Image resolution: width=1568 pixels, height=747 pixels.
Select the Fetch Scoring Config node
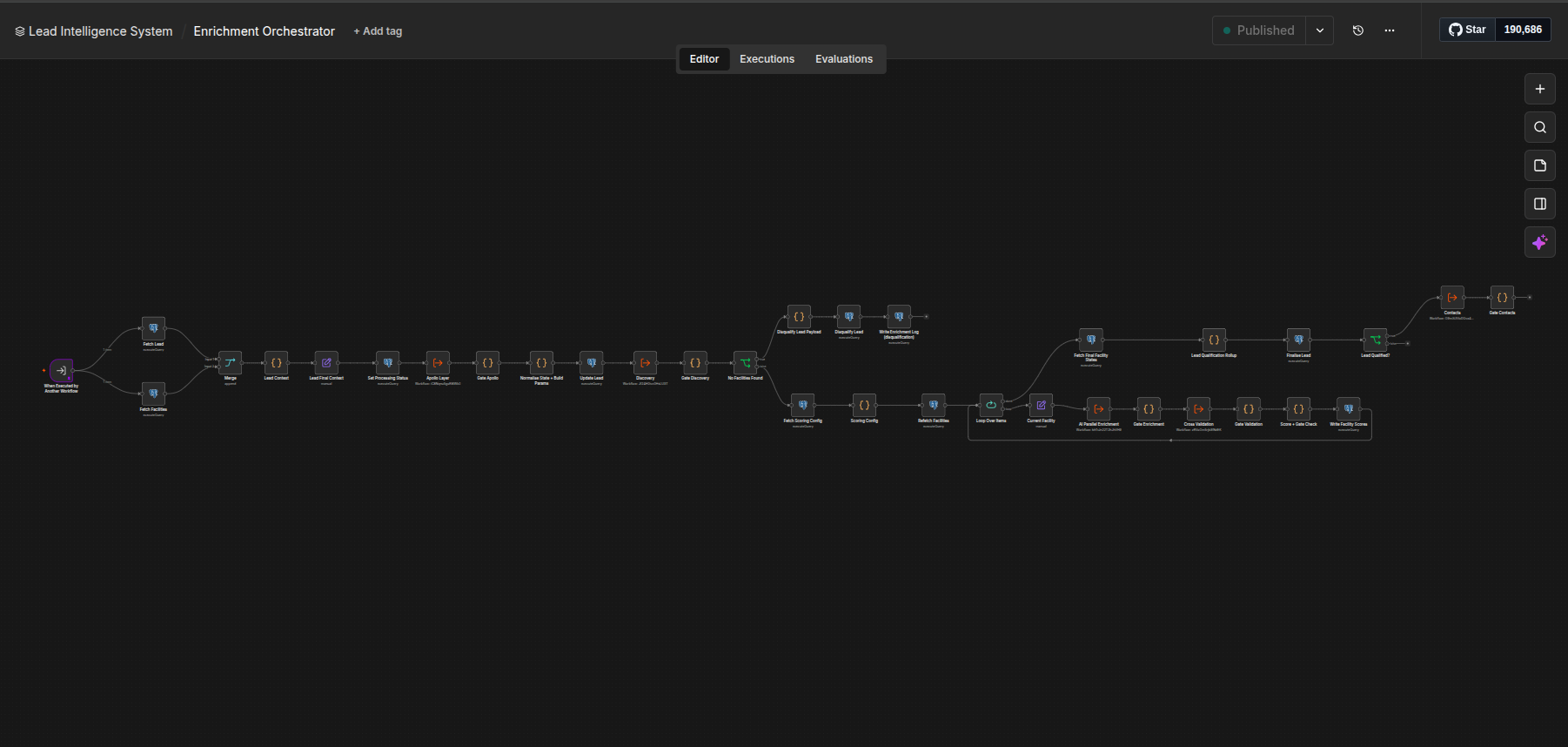pyautogui.click(x=802, y=405)
